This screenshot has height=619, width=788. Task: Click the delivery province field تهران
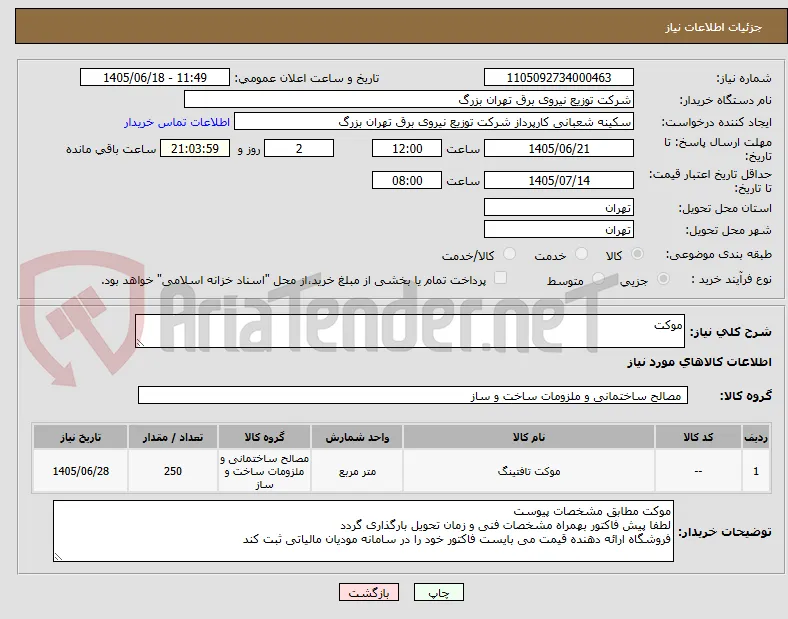pos(559,207)
